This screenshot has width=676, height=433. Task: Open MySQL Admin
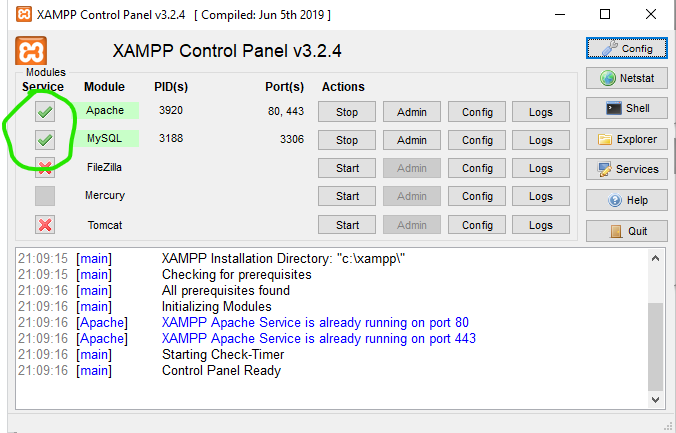point(412,140)
